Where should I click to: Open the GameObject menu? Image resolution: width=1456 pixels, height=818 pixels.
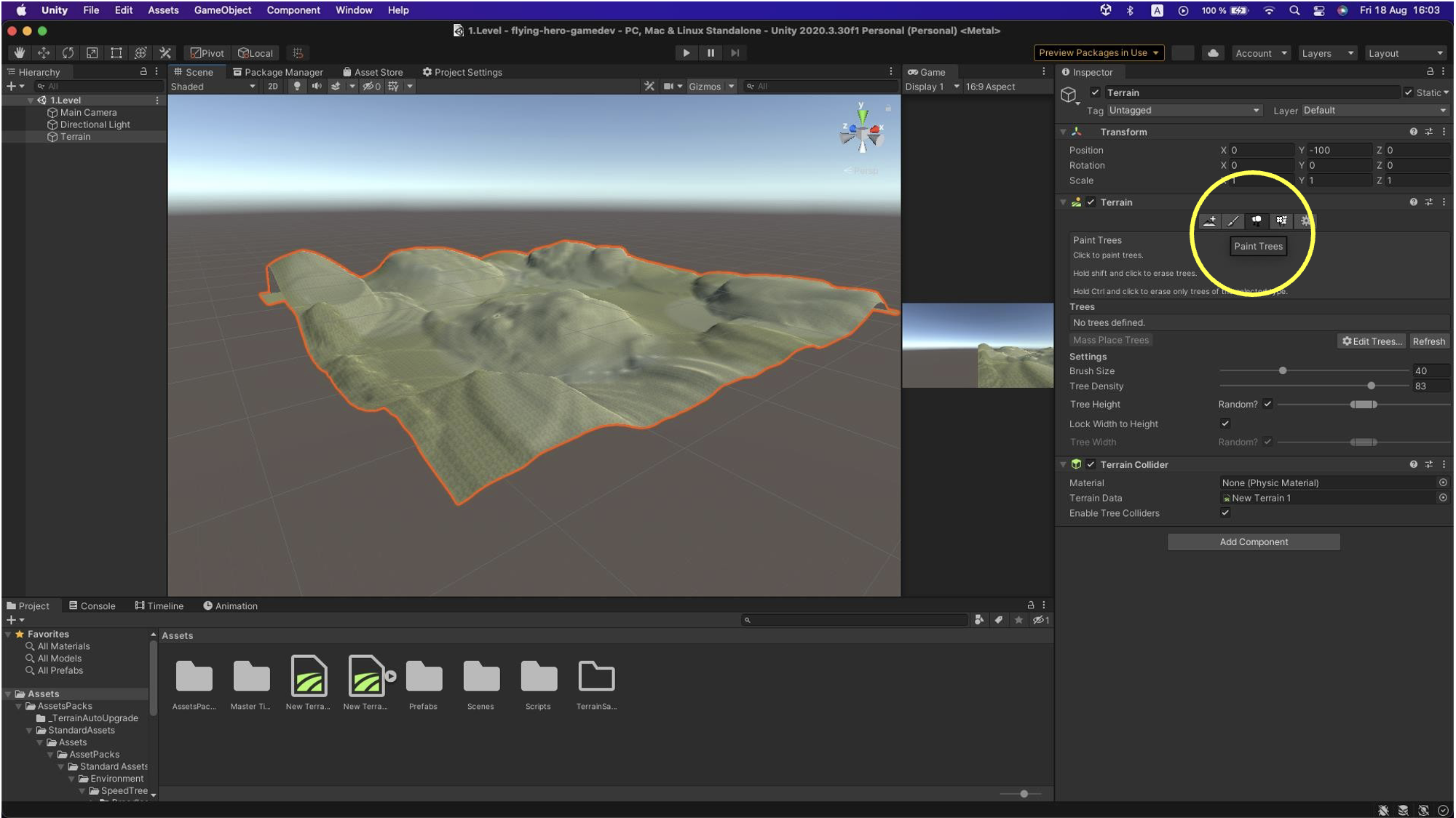(222, 10)
